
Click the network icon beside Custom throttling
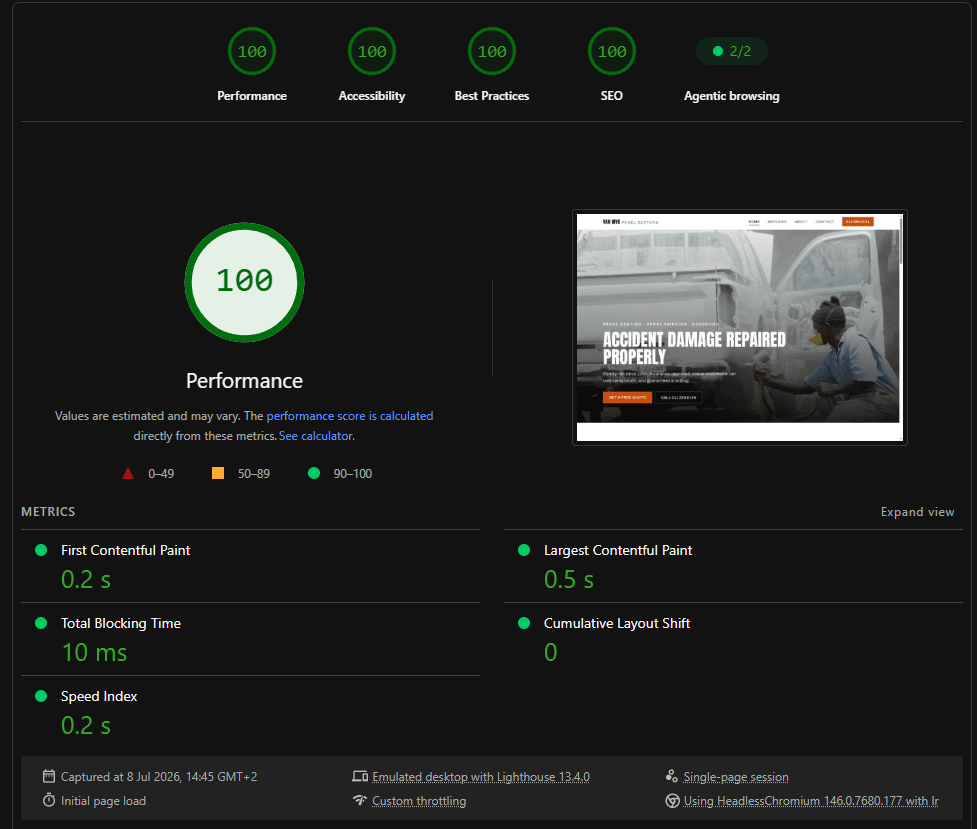pos(360,800)
